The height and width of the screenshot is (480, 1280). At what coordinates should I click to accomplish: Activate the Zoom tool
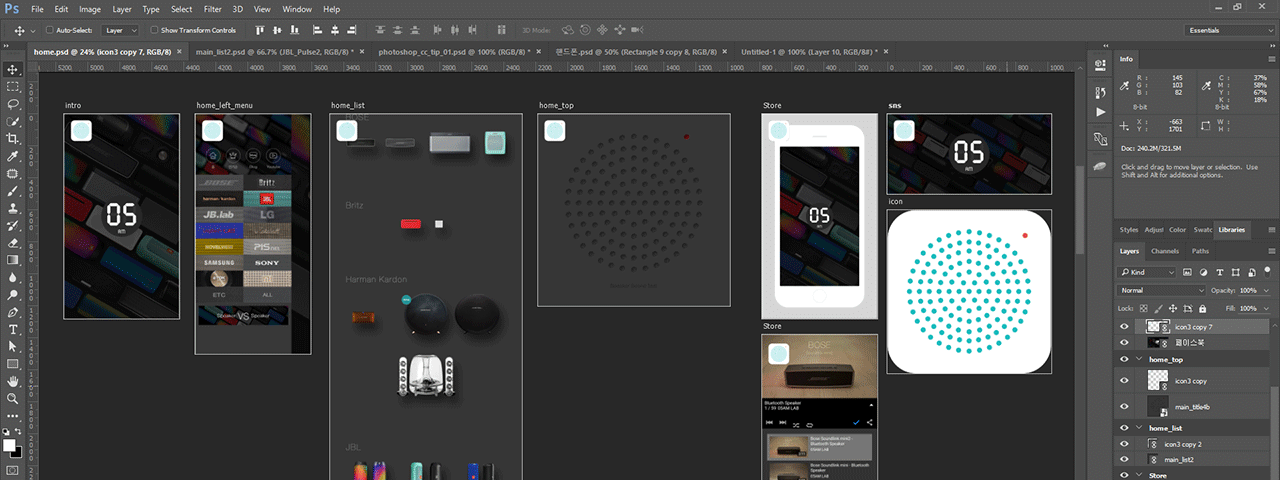click(13, 398)
